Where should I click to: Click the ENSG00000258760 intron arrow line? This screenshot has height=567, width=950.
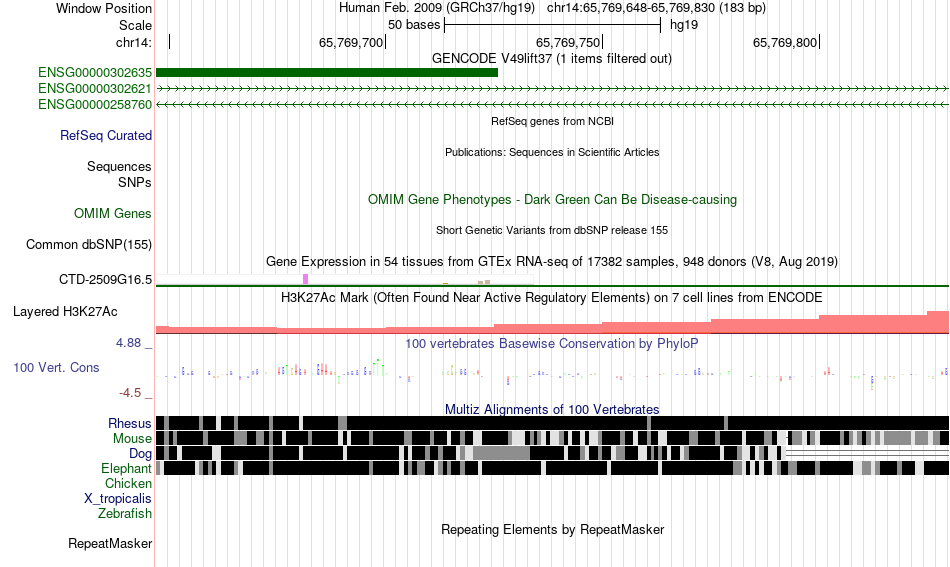[553, 105]
